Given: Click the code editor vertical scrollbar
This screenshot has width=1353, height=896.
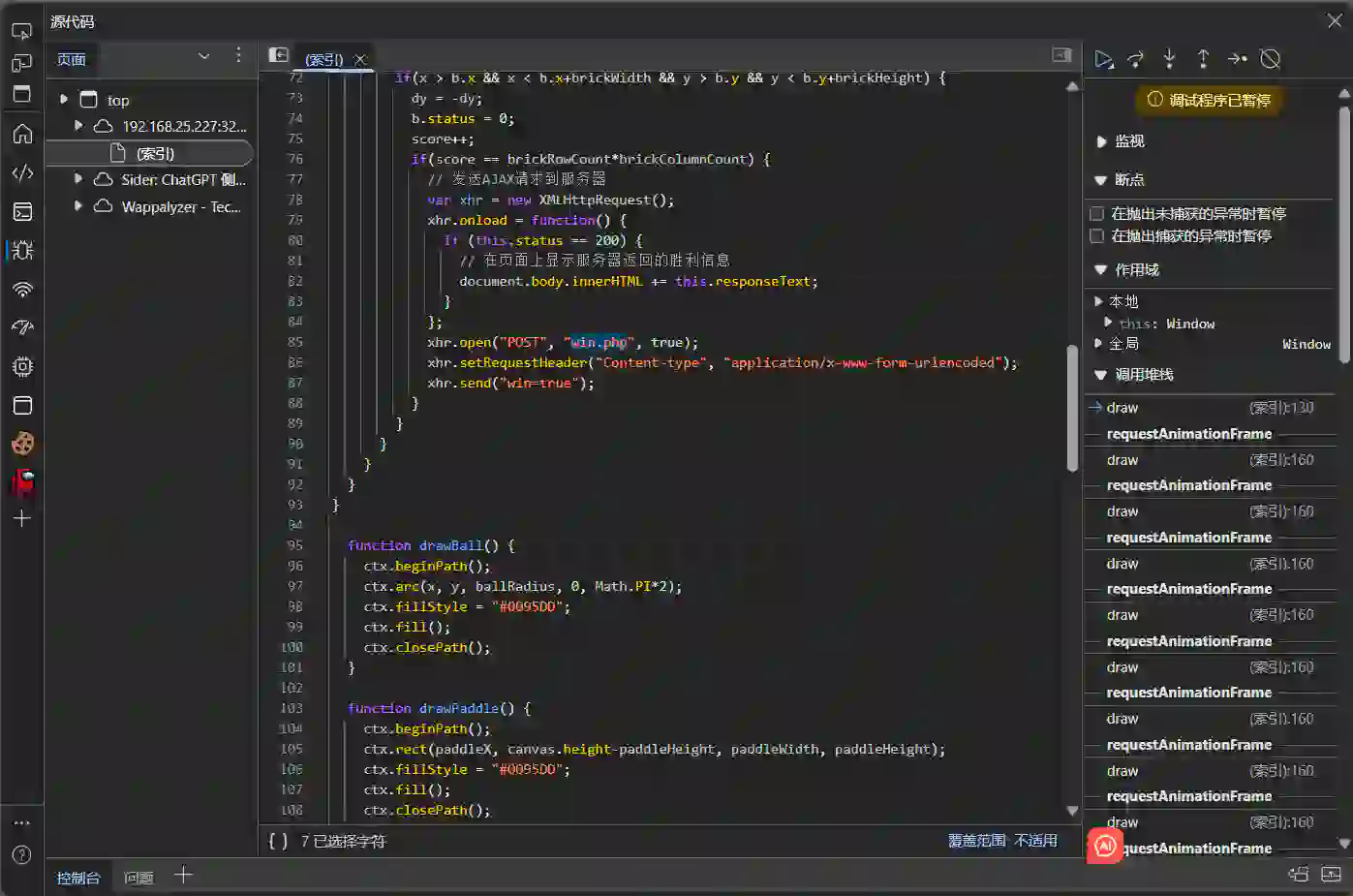Looking at the screenshot, I should click(1072, 407).
